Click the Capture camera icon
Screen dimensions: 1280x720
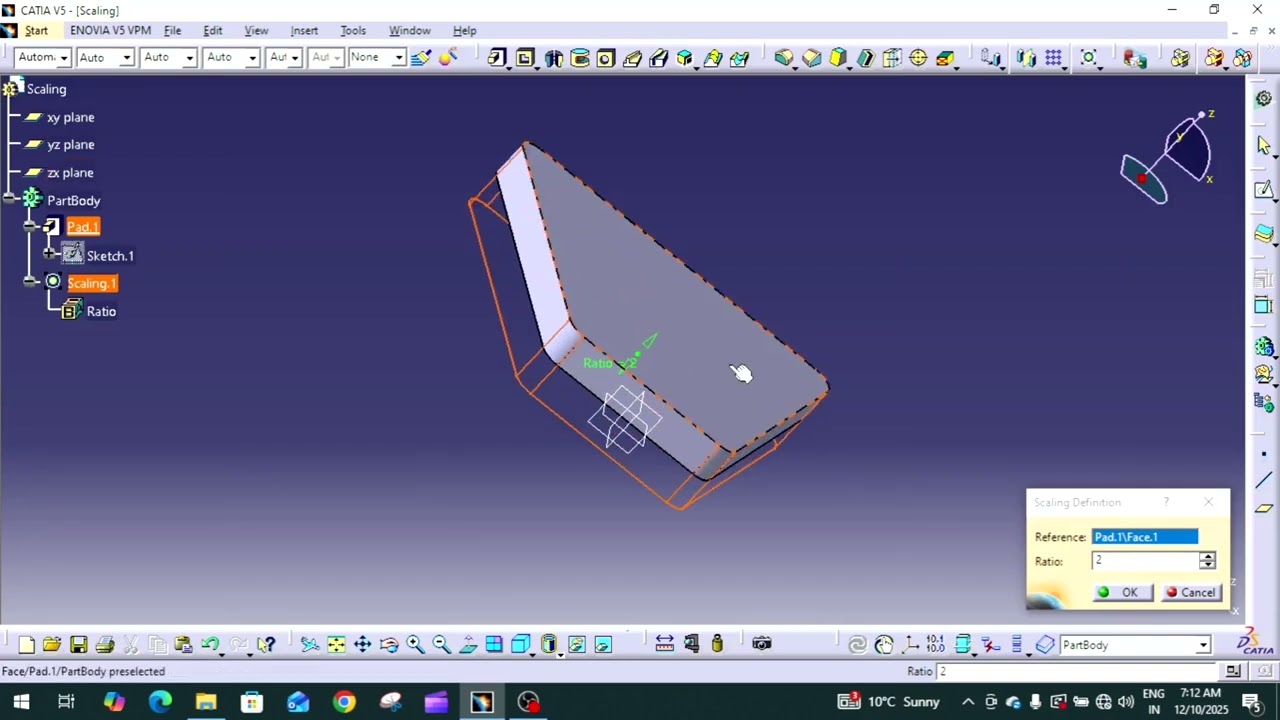pos(762,645)
